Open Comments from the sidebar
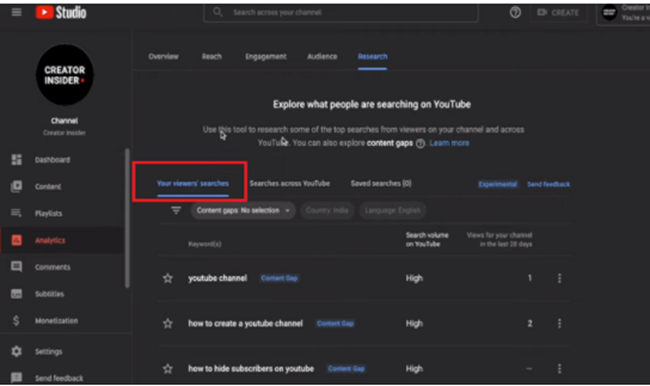This screenshot has height=386, width=650. [53, 267]
